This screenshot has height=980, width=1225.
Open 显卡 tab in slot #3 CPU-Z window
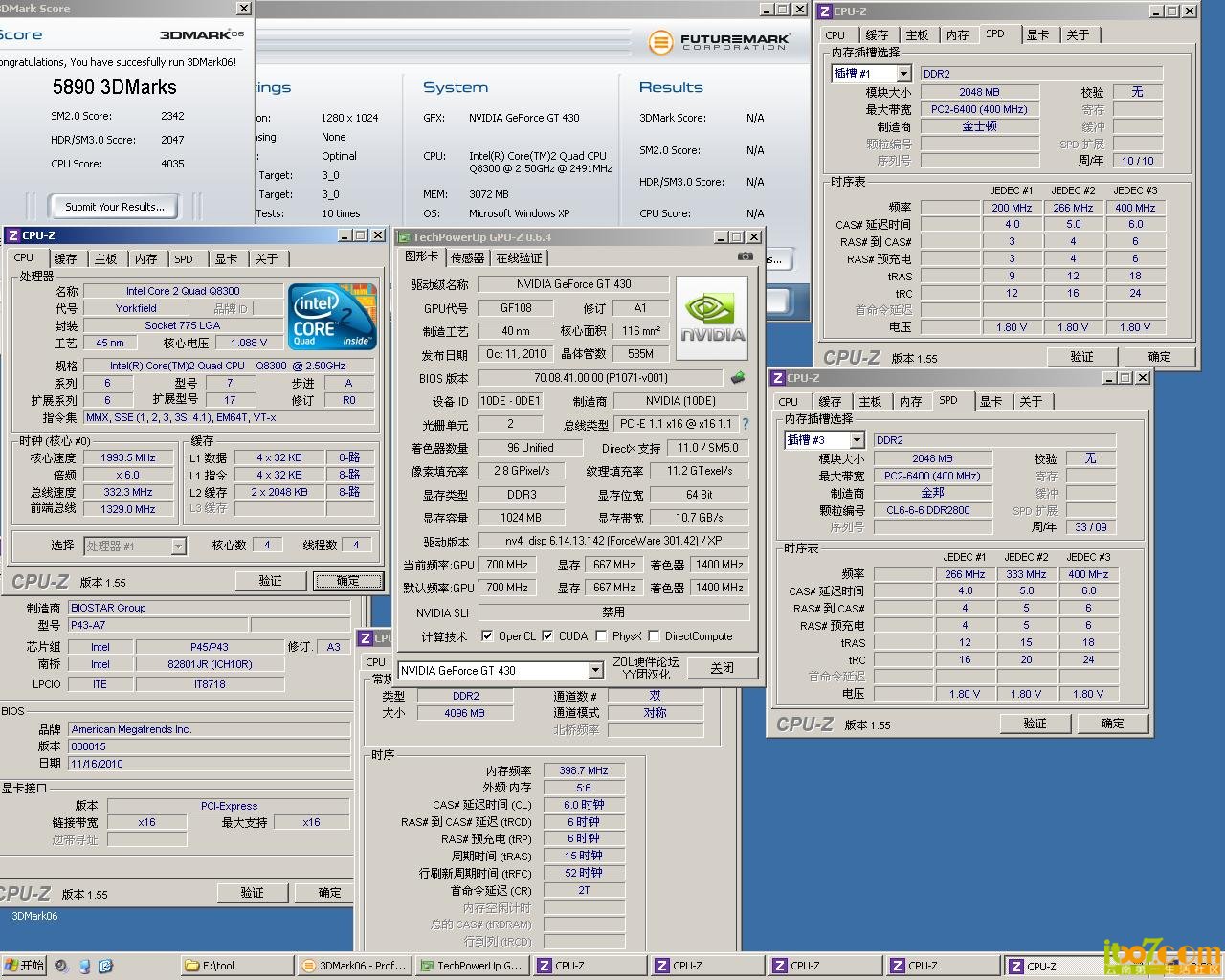click(x=991, y=401)
